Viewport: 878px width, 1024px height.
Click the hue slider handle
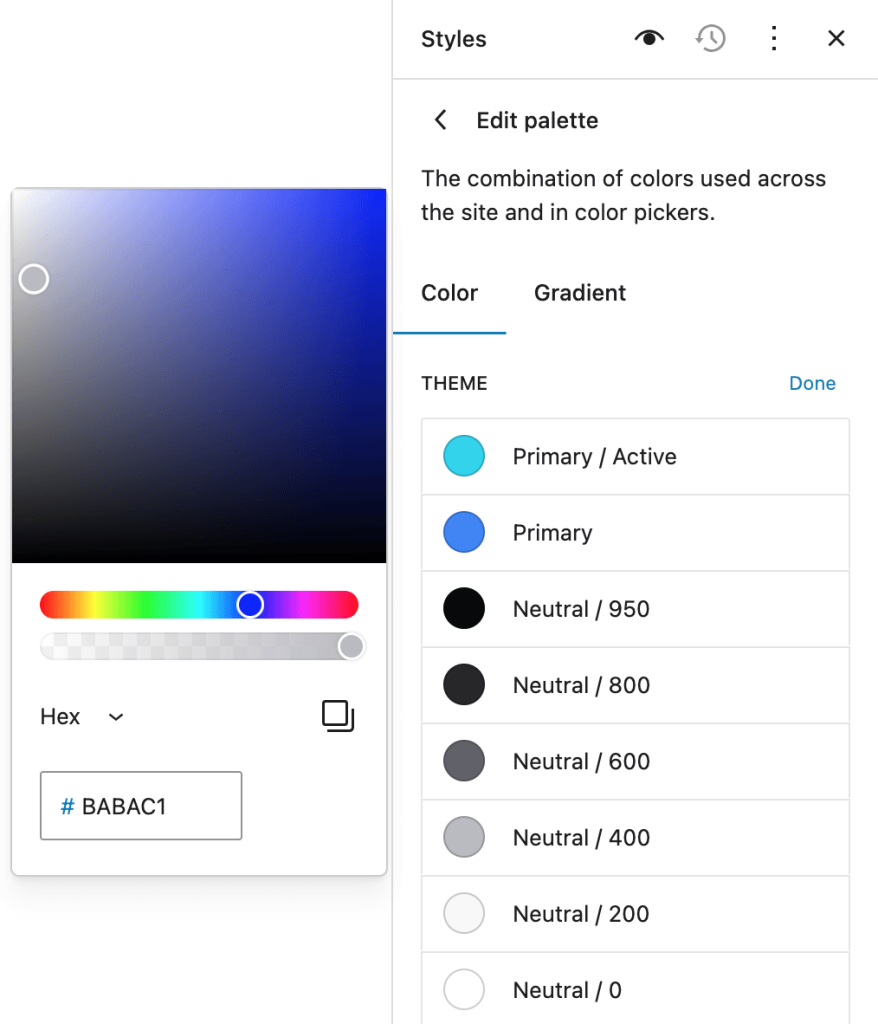250,605
